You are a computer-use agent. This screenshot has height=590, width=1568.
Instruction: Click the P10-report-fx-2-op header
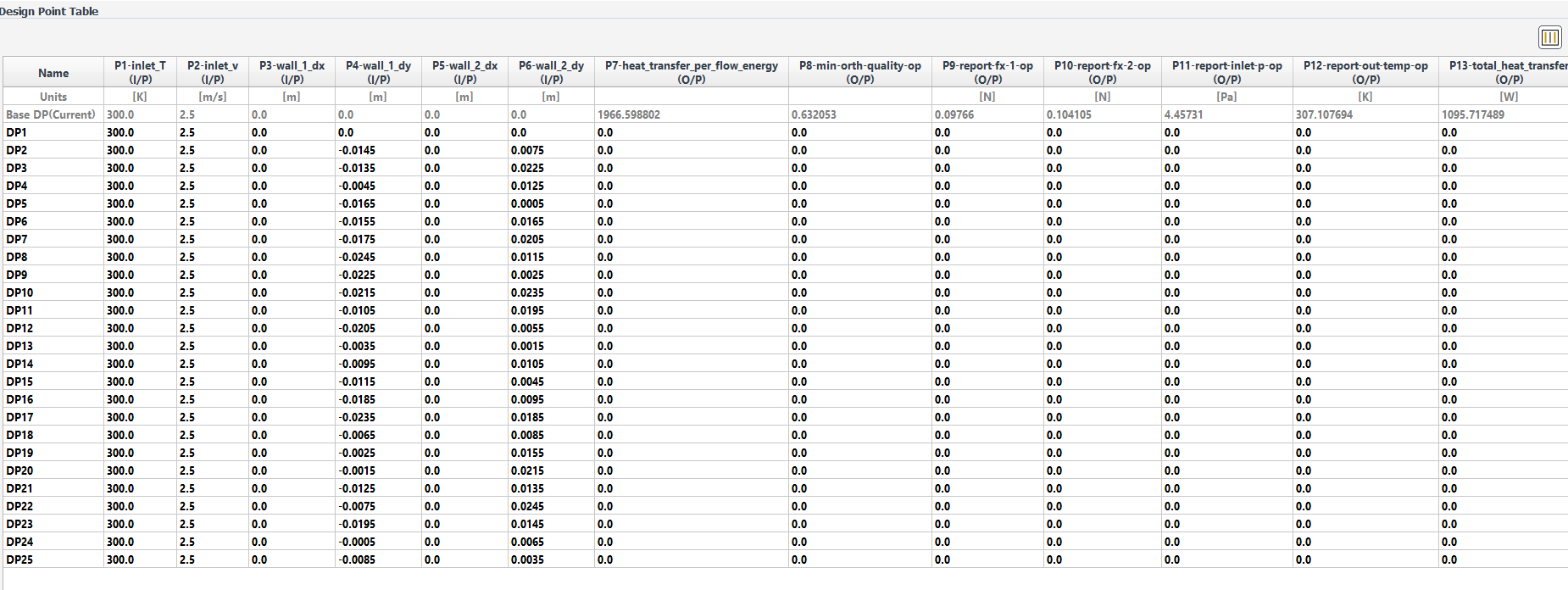[x=1102, y=72]
